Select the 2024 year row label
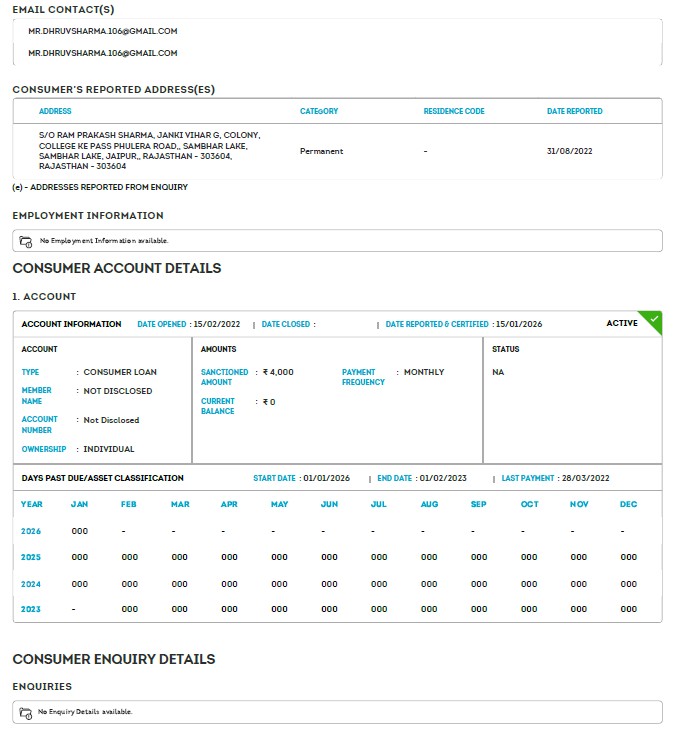This screenshot has height=755, width=678. [x=32, y=583]
